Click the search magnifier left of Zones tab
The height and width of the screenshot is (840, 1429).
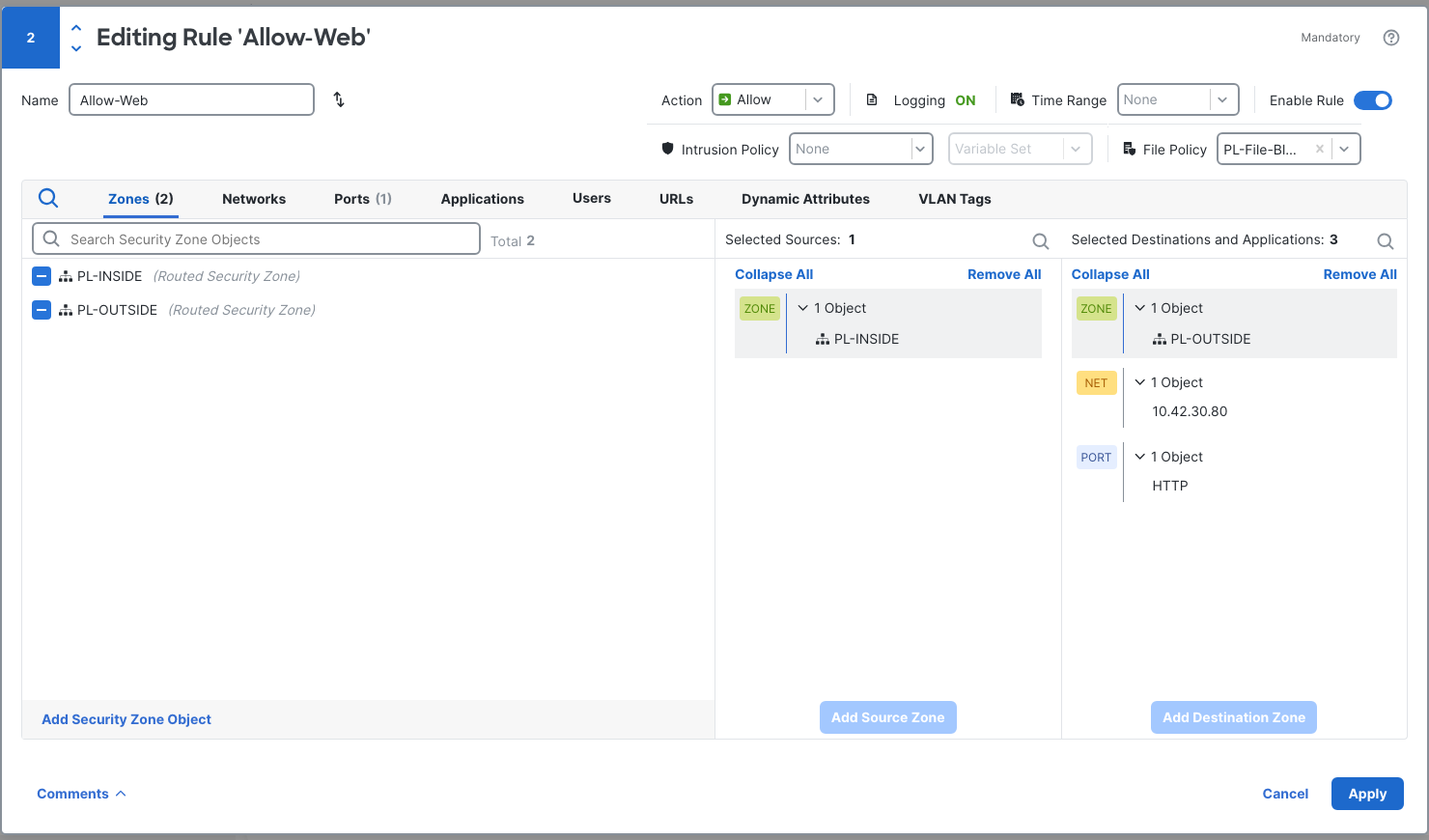pyautogui.click(x=48, y=198)
